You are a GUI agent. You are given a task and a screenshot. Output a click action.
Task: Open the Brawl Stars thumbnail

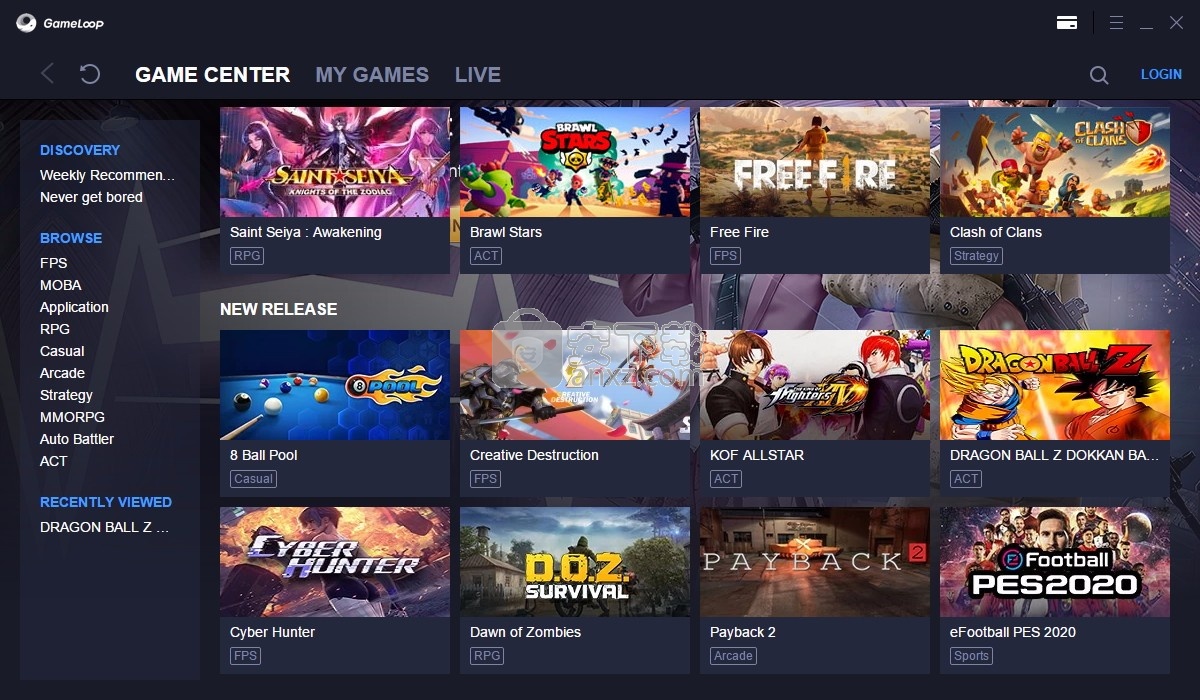click(x=575, y=162)
